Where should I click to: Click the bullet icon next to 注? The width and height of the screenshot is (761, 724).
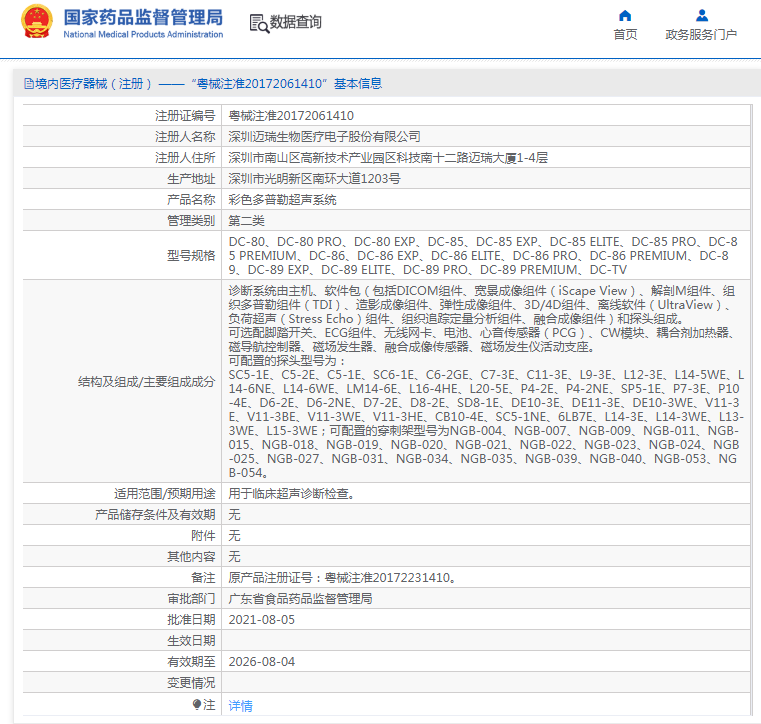[197, 705]
